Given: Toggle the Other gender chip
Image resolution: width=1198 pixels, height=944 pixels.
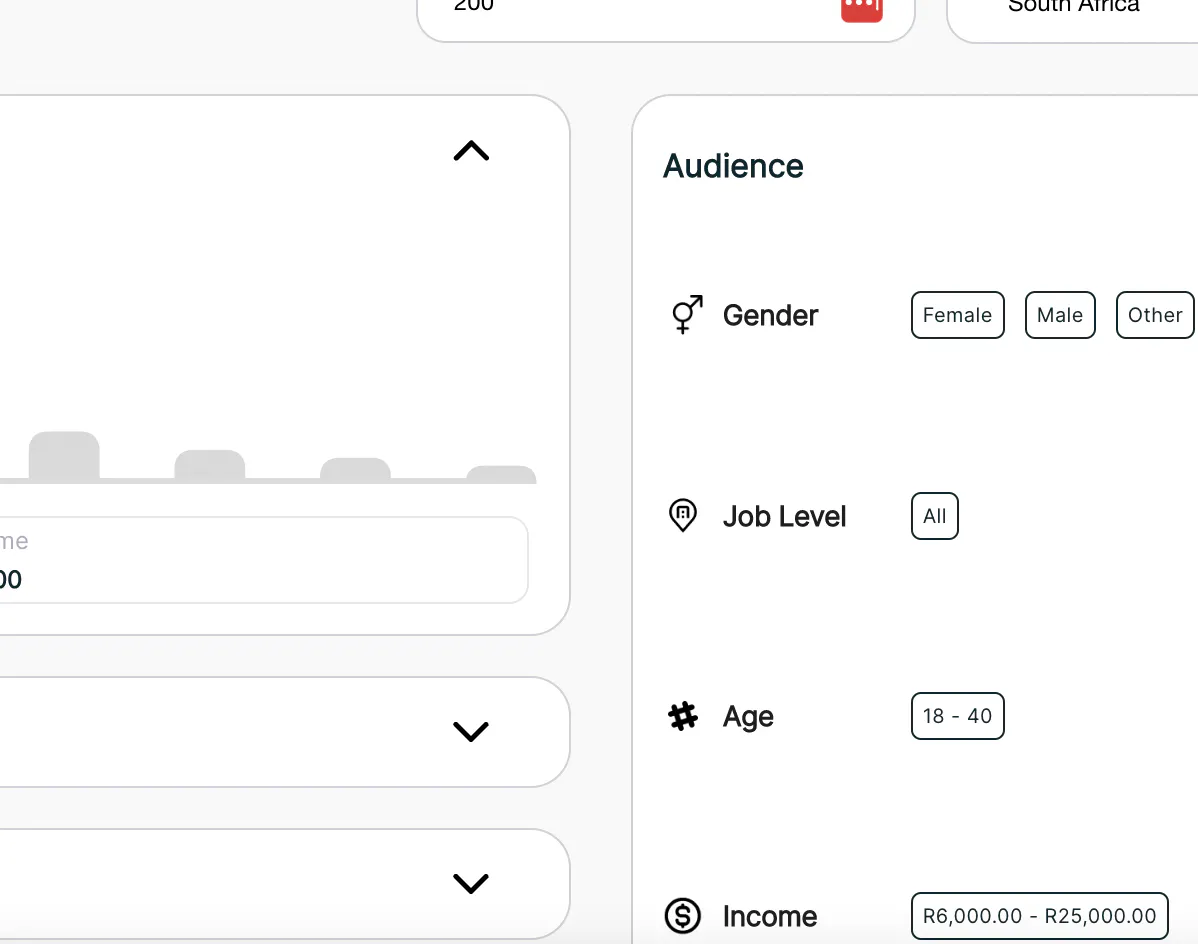Looking at the screenshot, I should [1155, 315].
